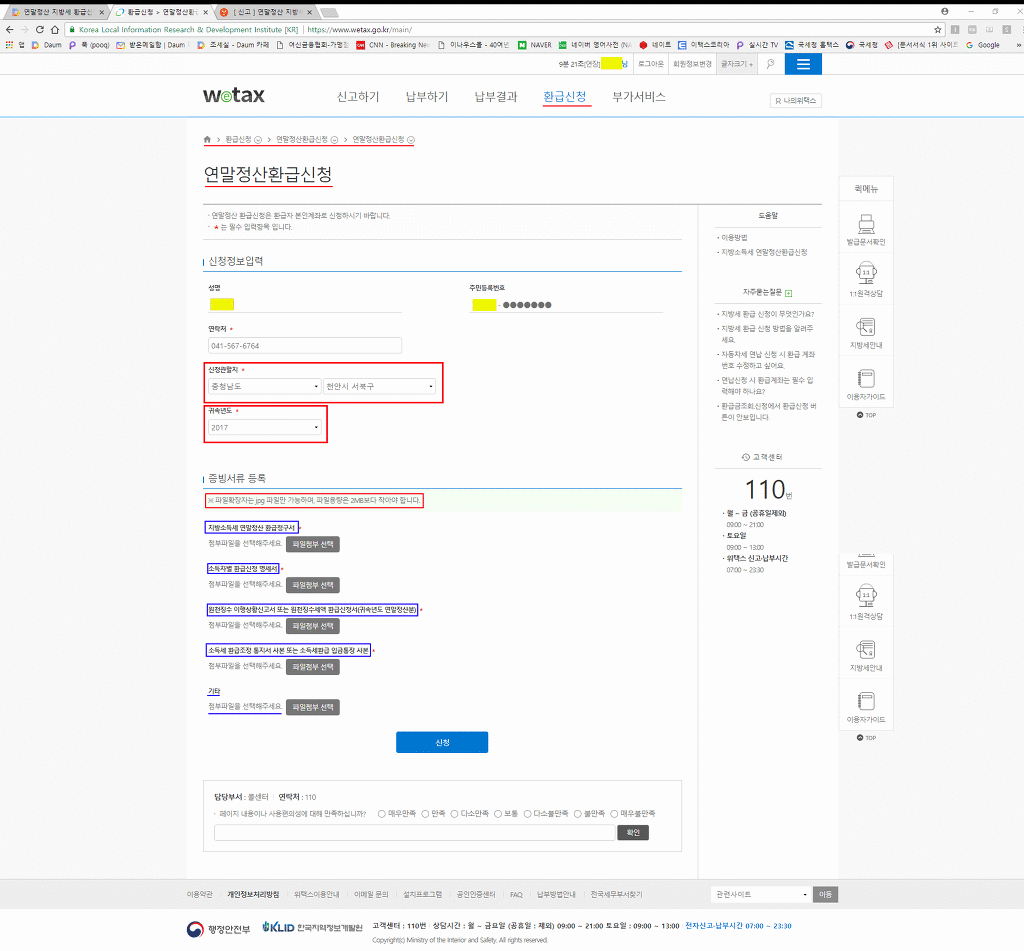Open the 납부결과 main menu
This screenshot has height=951, width=1024.
tap(496, 97)
